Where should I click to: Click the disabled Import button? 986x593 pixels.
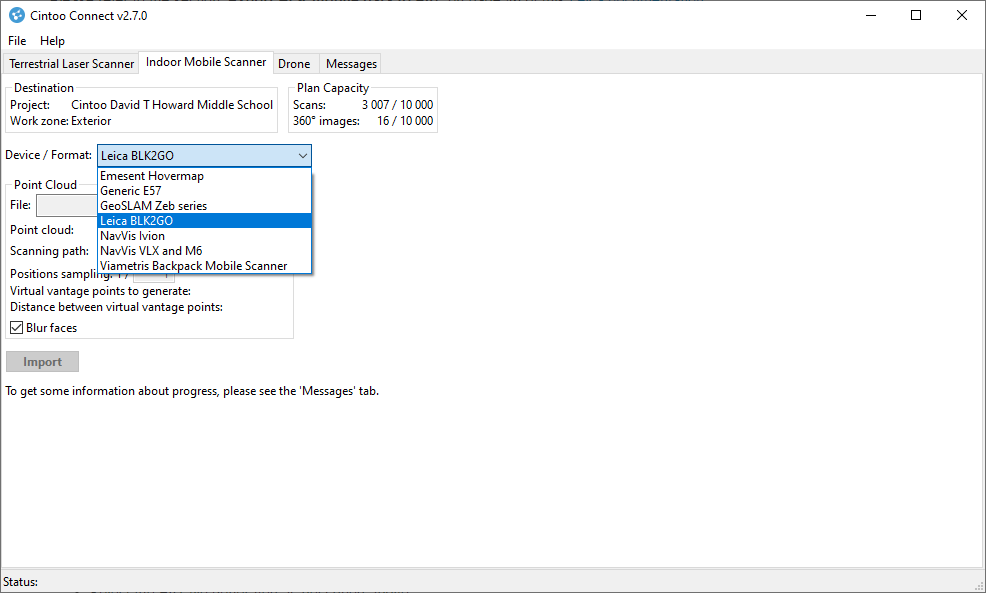[42, 362]
